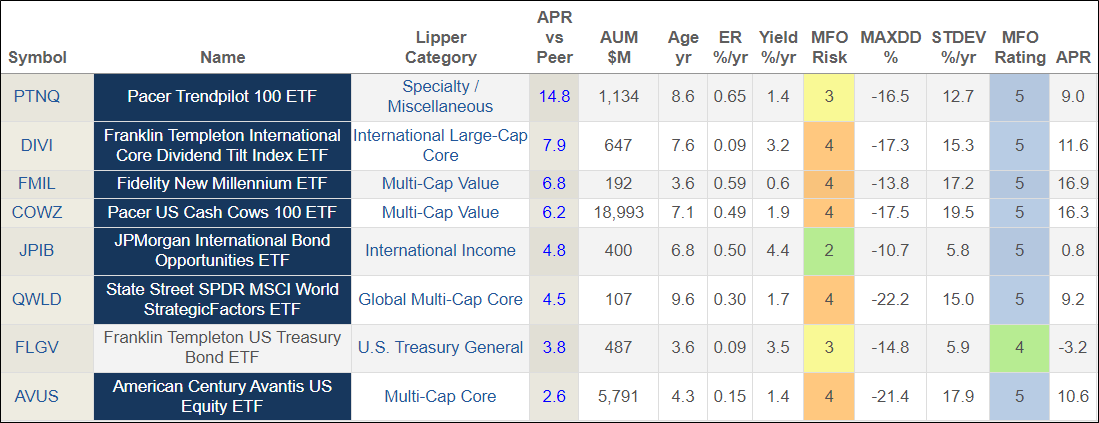Click the 14.8 APR vs Peer value
Screen dimensions: 1099x423
tap(554, 97)
